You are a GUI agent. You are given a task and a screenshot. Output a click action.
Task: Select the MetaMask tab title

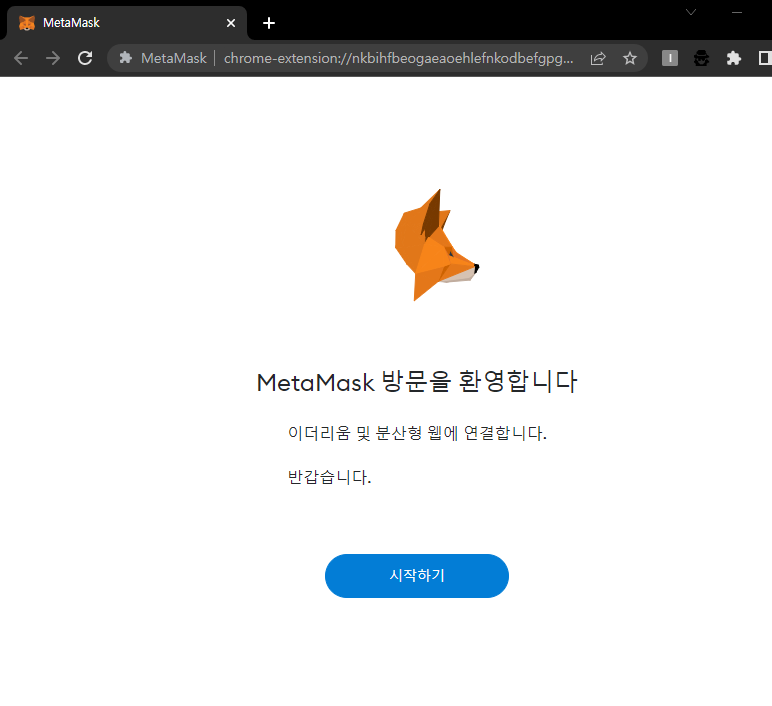71,23
